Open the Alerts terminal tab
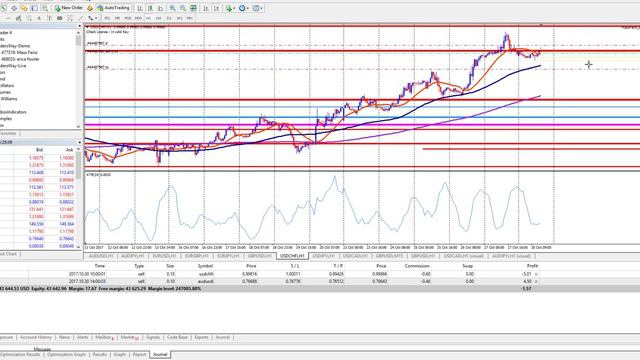640x360 pixels. [82, 337]
